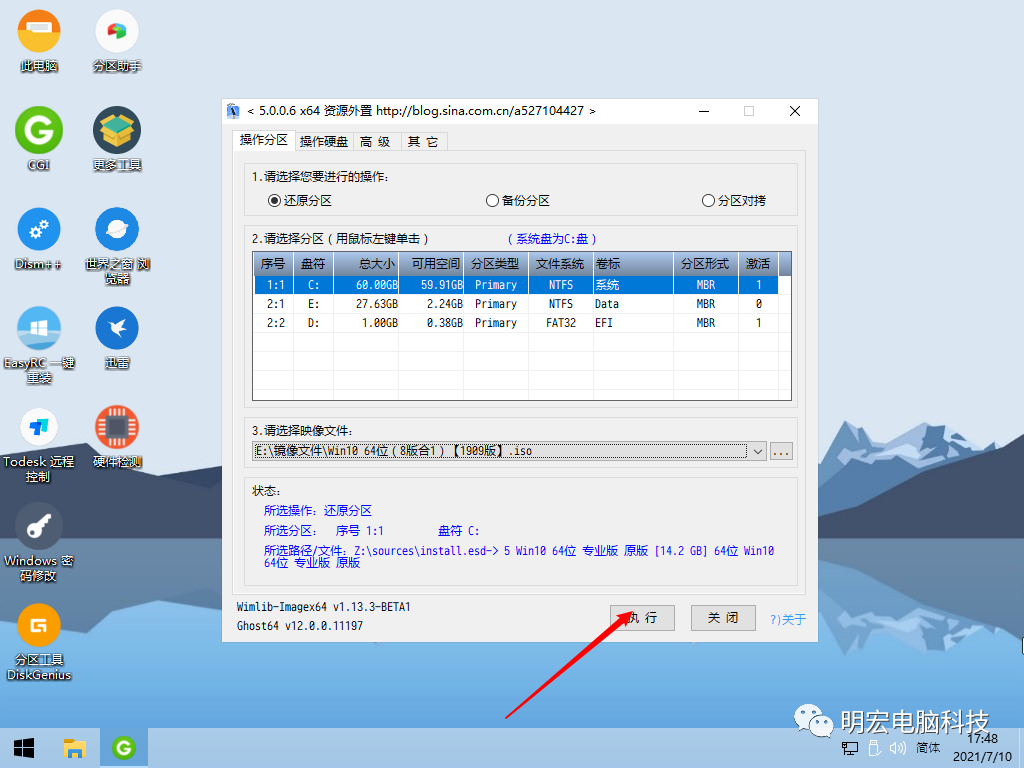Click the 可用空间 column header
The image size is (1024, 768).
coord(431,264)
